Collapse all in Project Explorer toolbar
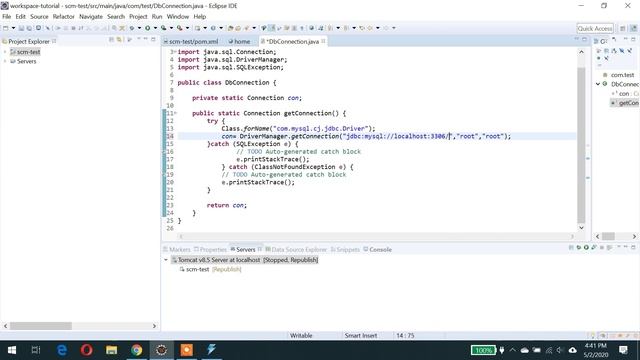This screenshot has height=360, width=640. pos(111,40)
